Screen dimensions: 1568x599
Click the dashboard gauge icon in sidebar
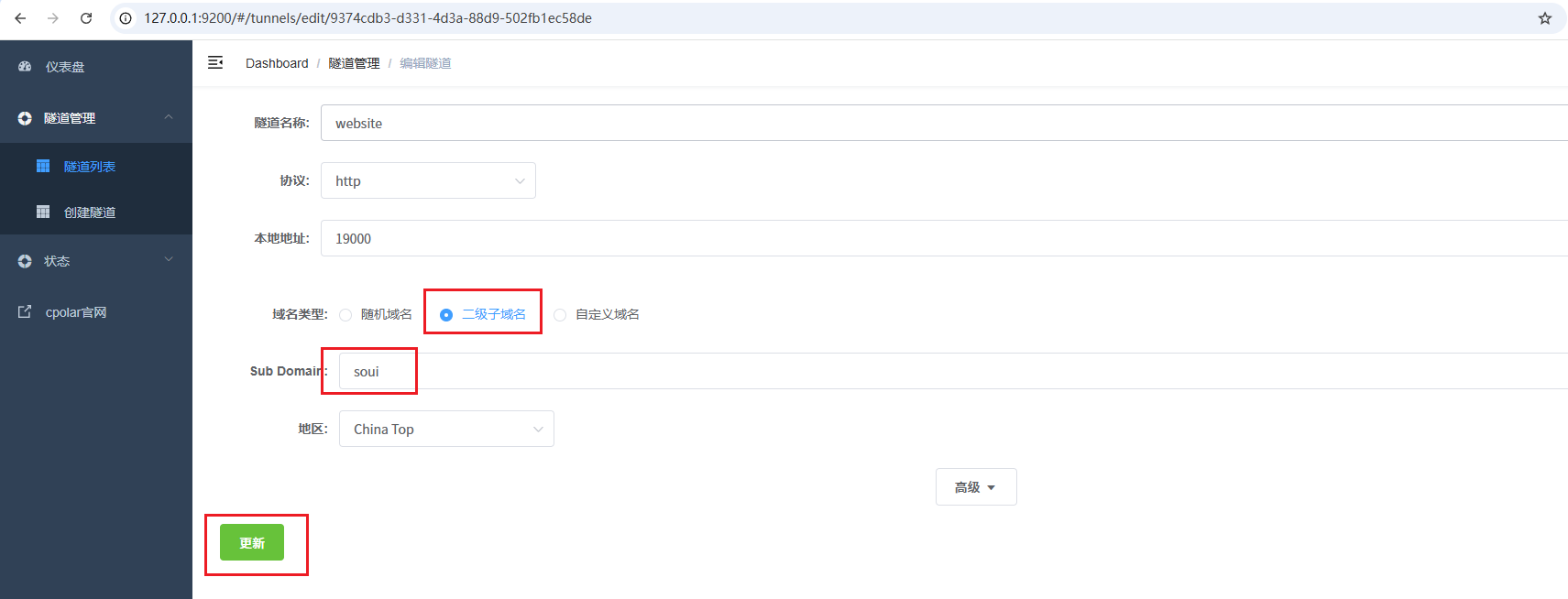coord(25,67)
